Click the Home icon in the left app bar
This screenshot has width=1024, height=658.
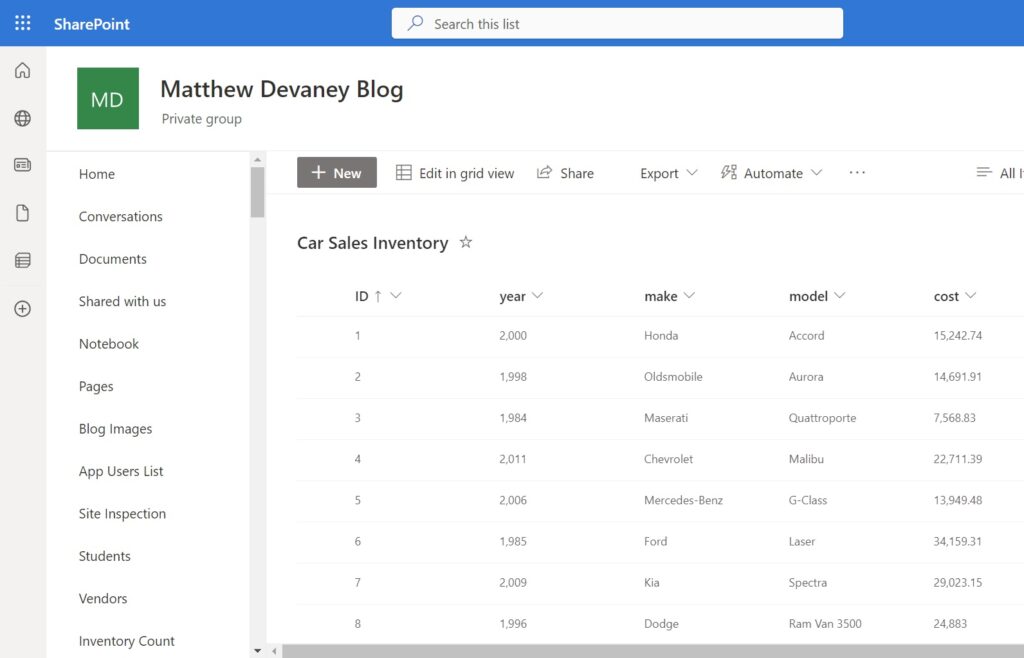(22, 70)
